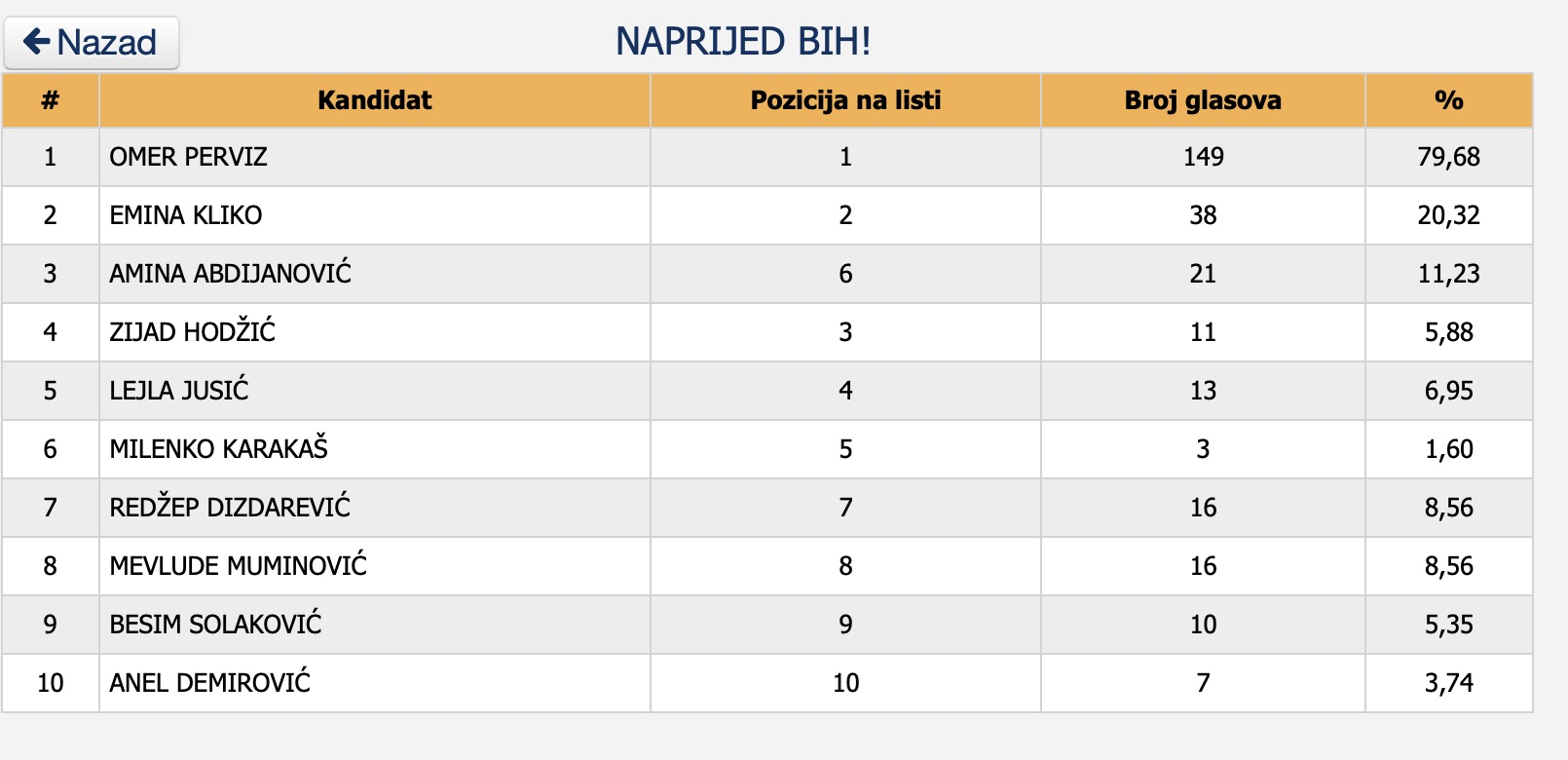Viewport: 1568px width, 760px height.
Task: Click the Pozicija na listi header
Action: pyautogui.click(x=845, y=100)
